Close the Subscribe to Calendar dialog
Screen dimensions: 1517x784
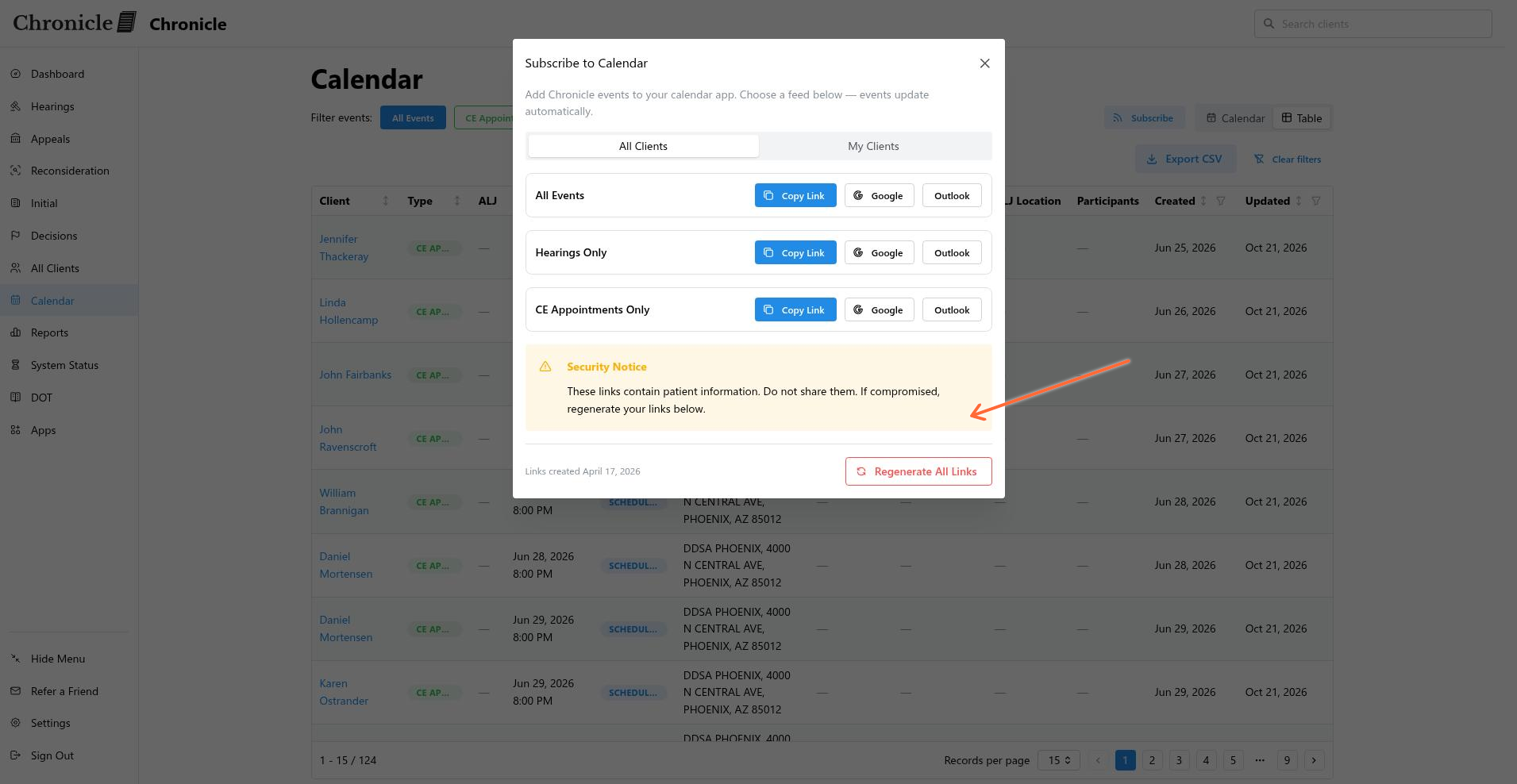point(984,63)
